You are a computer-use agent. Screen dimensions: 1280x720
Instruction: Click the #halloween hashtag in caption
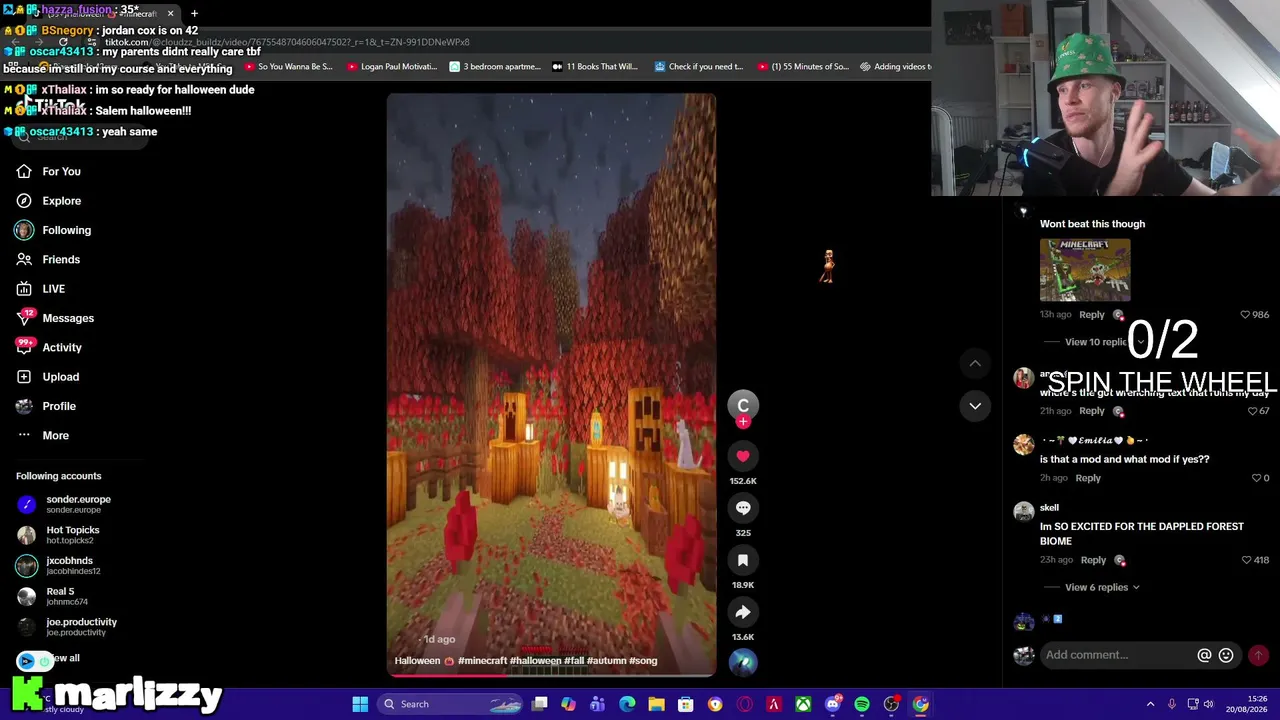(535, 661)
